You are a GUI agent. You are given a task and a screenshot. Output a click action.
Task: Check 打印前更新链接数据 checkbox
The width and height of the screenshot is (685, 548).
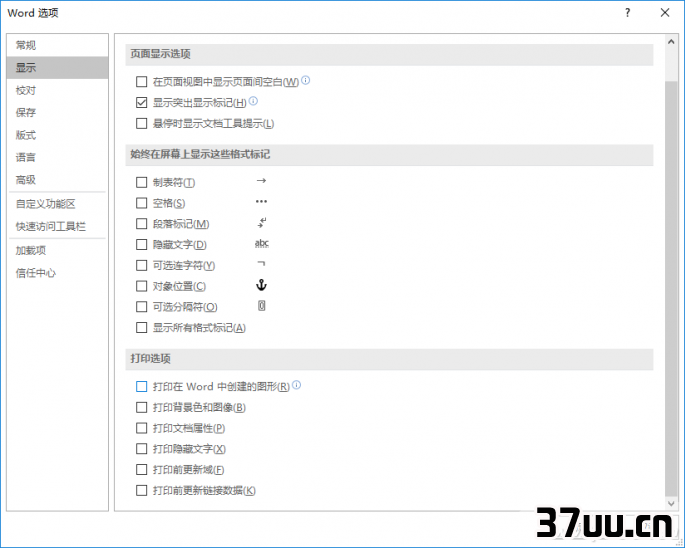pyautogui.click(x=142, y=491)
